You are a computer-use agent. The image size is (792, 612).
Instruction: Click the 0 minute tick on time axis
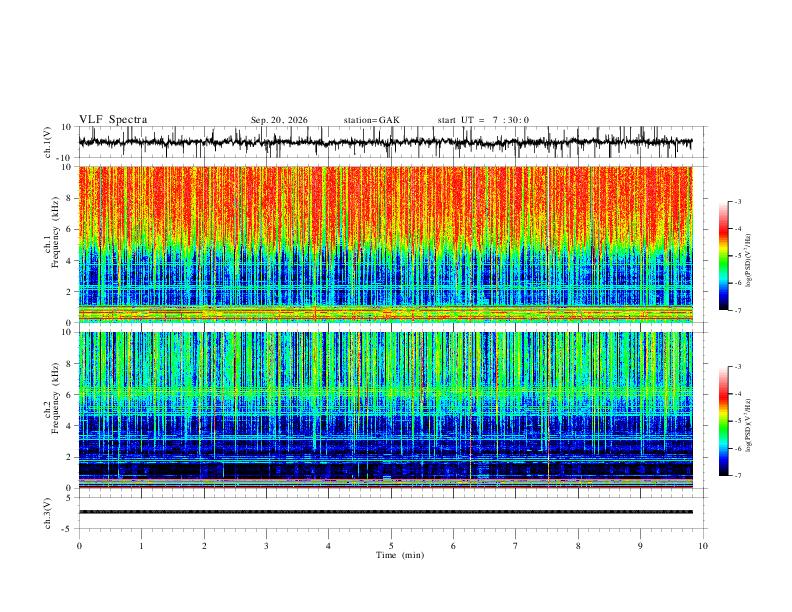79,546
